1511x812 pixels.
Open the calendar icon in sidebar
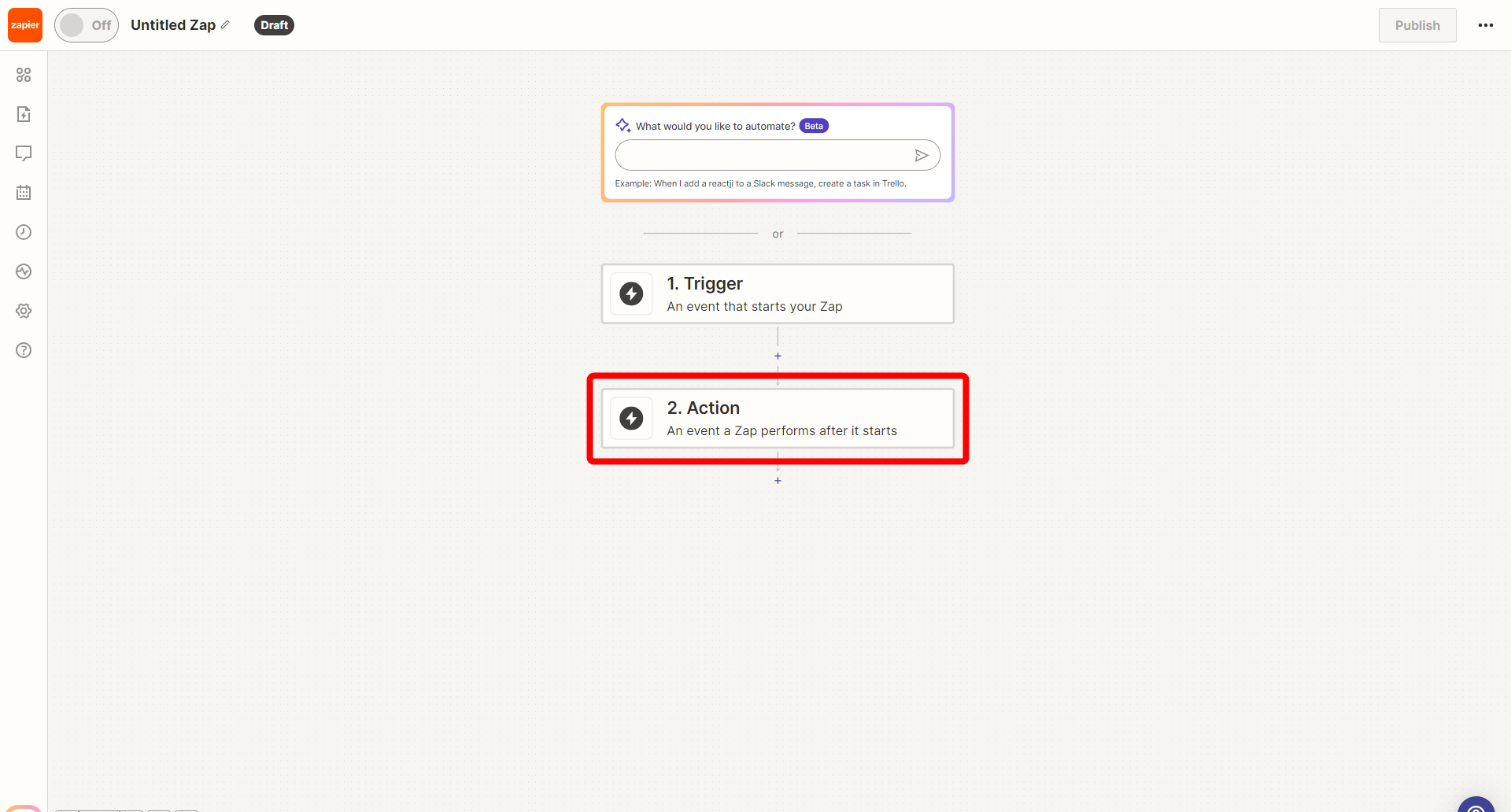pos(24,193)
